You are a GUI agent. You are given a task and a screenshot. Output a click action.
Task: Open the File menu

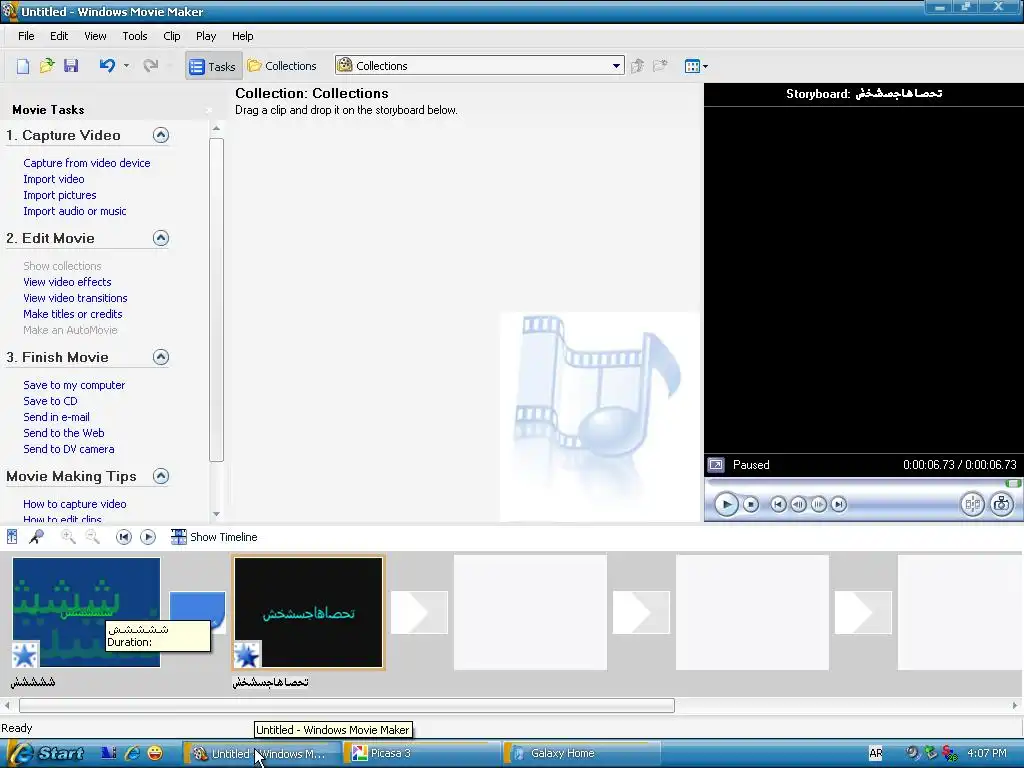pyautogui.click(x=26, y=36)
